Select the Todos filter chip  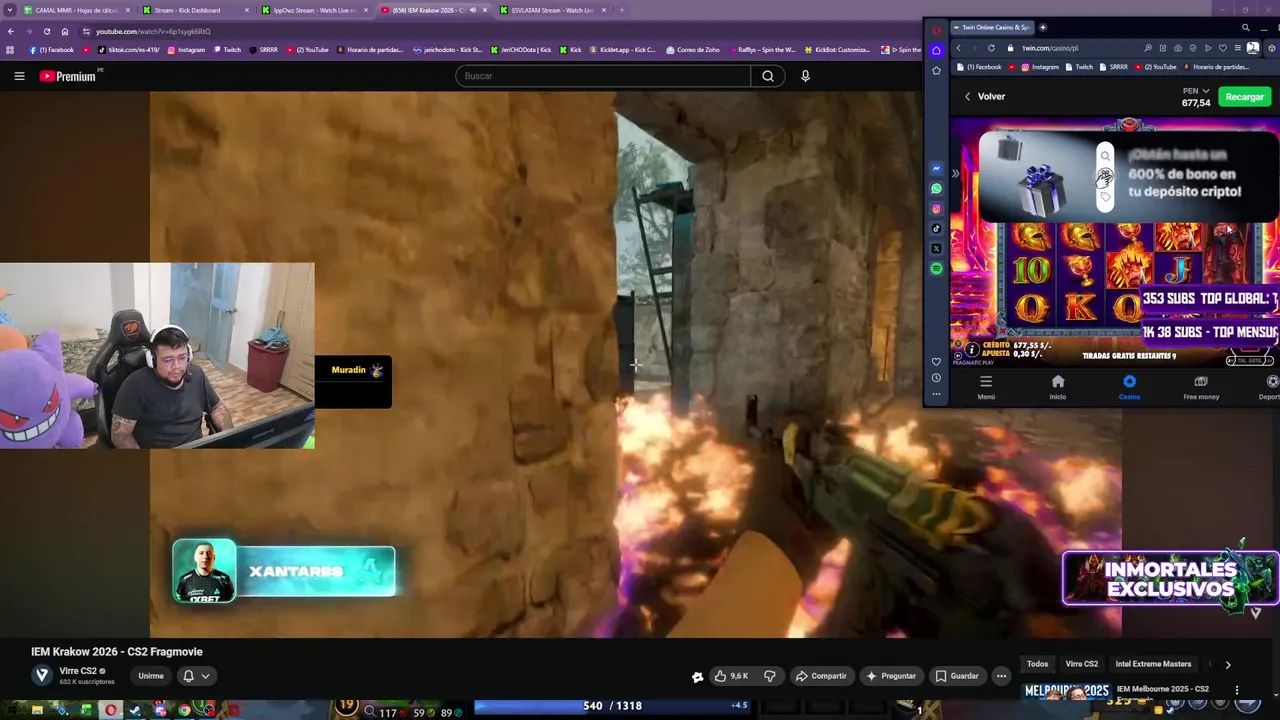[x=1037, y=664]
